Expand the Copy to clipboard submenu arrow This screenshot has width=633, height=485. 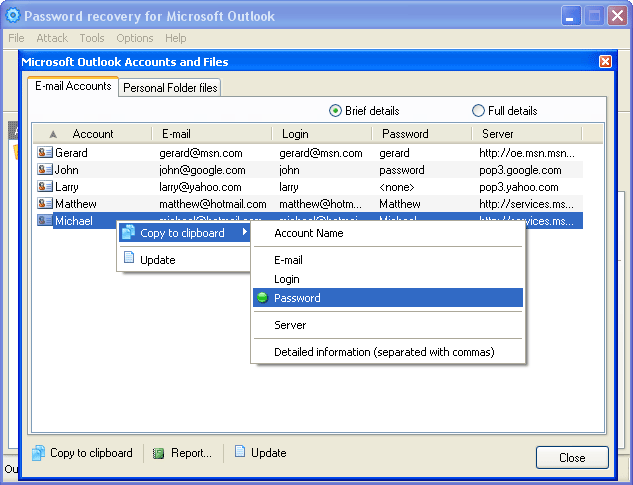245,232
